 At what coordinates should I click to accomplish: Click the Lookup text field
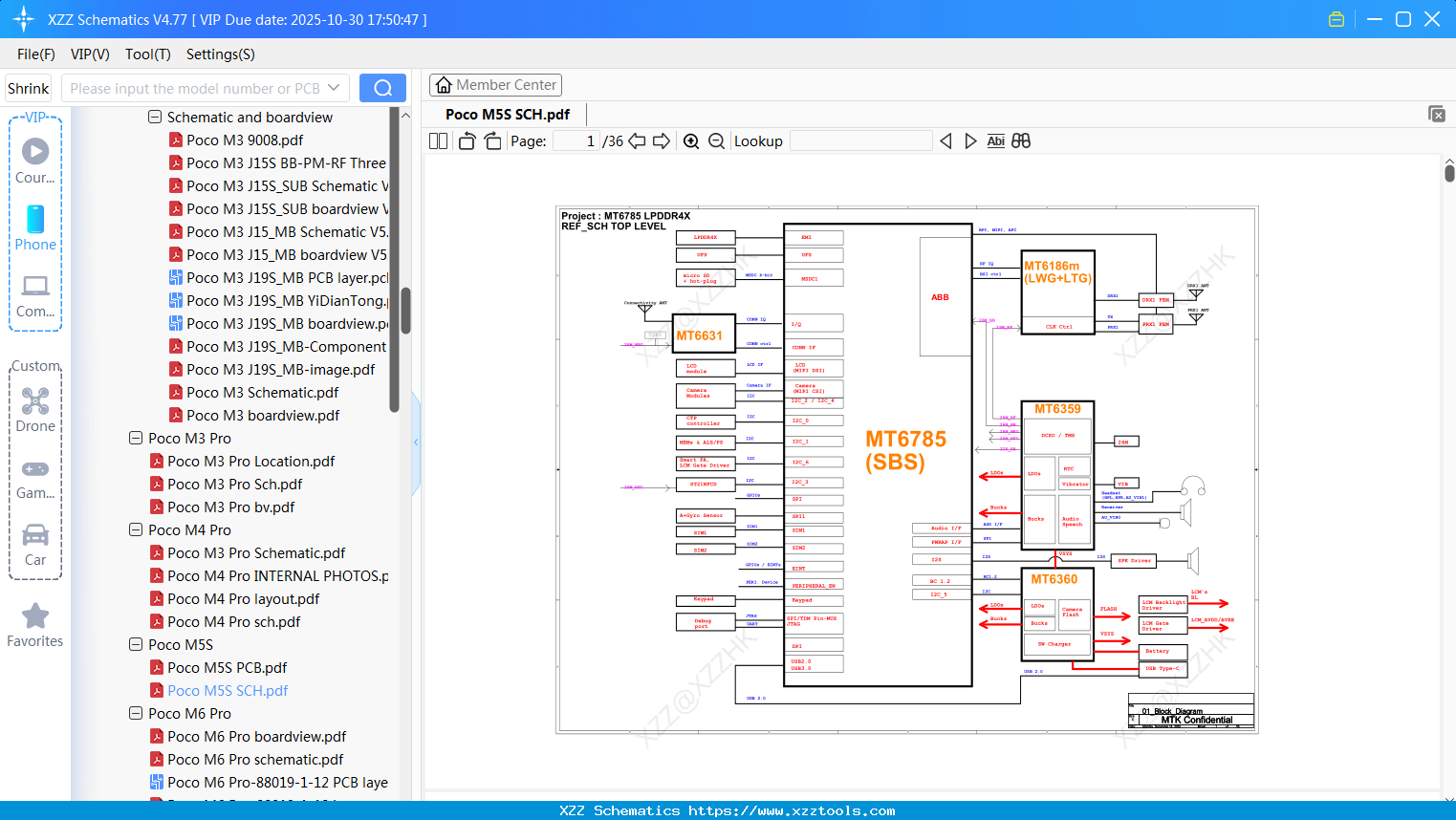coord(860,141)
